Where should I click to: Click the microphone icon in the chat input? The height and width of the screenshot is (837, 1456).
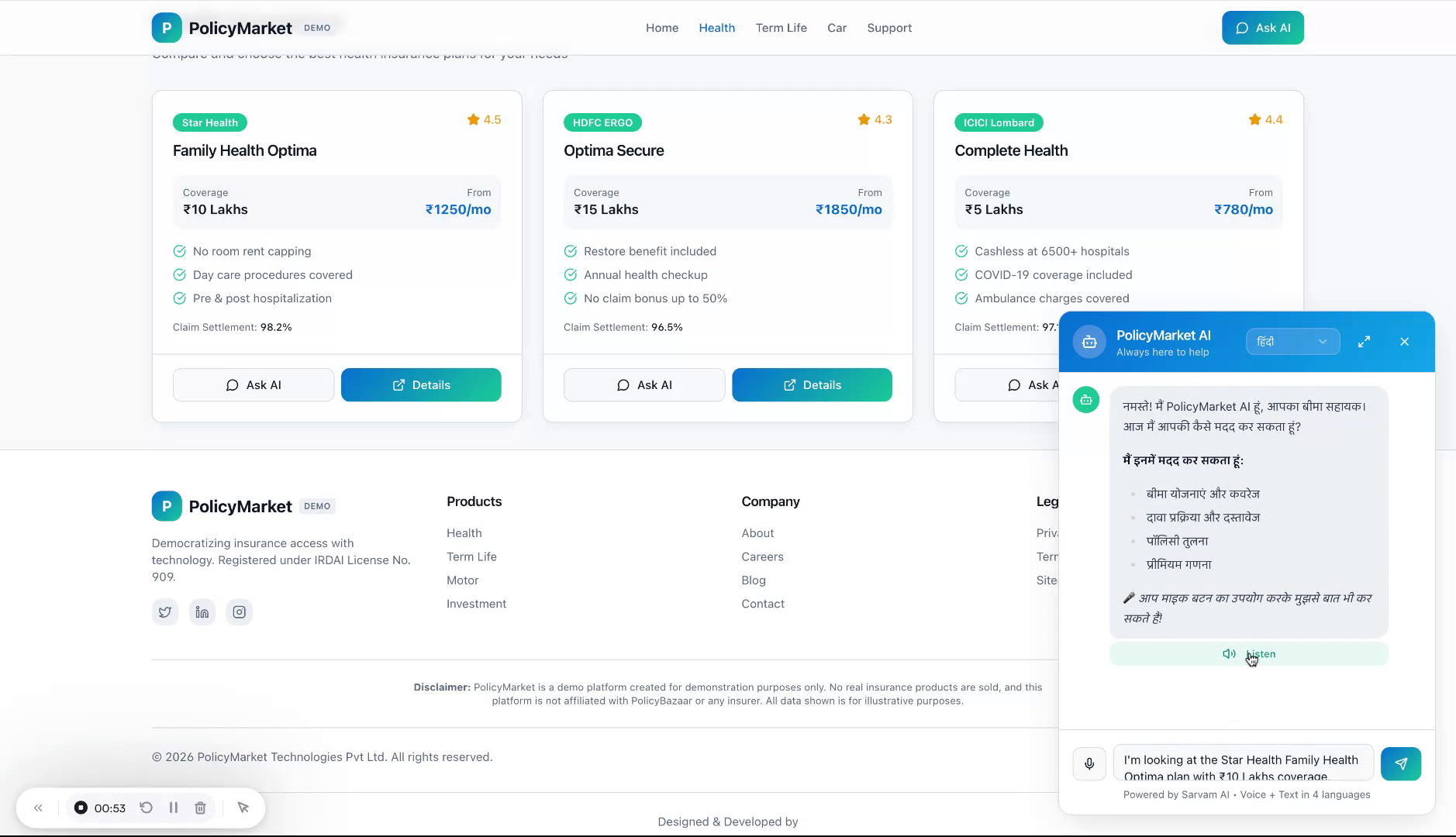(1089, 763)
